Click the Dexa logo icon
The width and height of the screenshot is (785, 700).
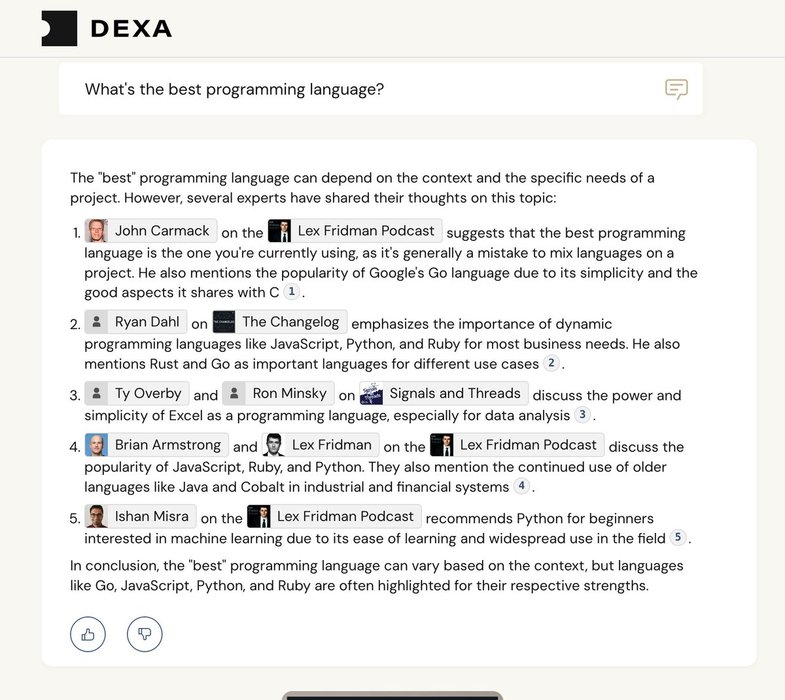pos(59,28)
